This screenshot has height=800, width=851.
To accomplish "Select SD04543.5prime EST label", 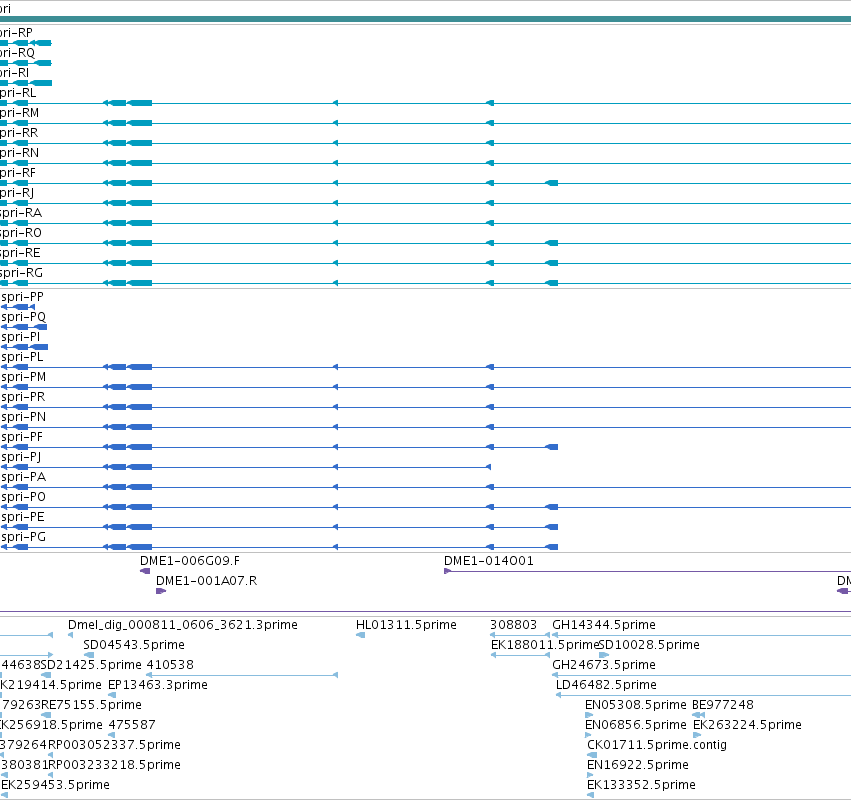I will tap(134, 645).
